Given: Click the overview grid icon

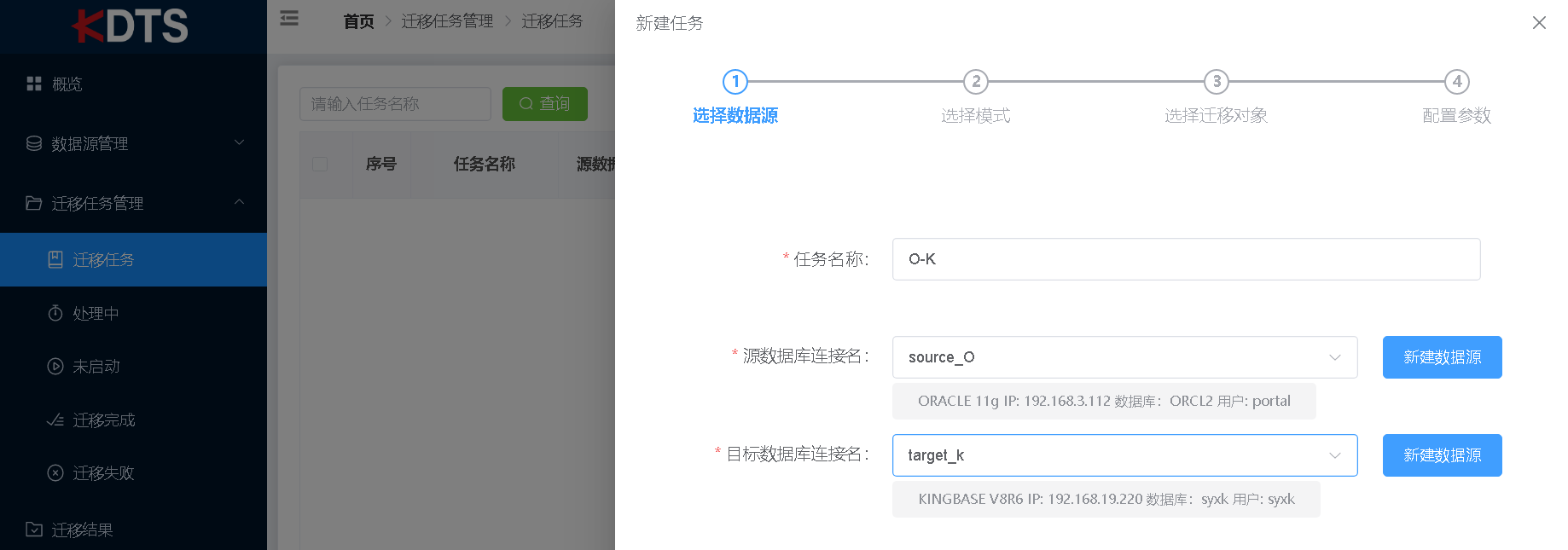Looking at the screenshot, I should [x=34, y=84].
